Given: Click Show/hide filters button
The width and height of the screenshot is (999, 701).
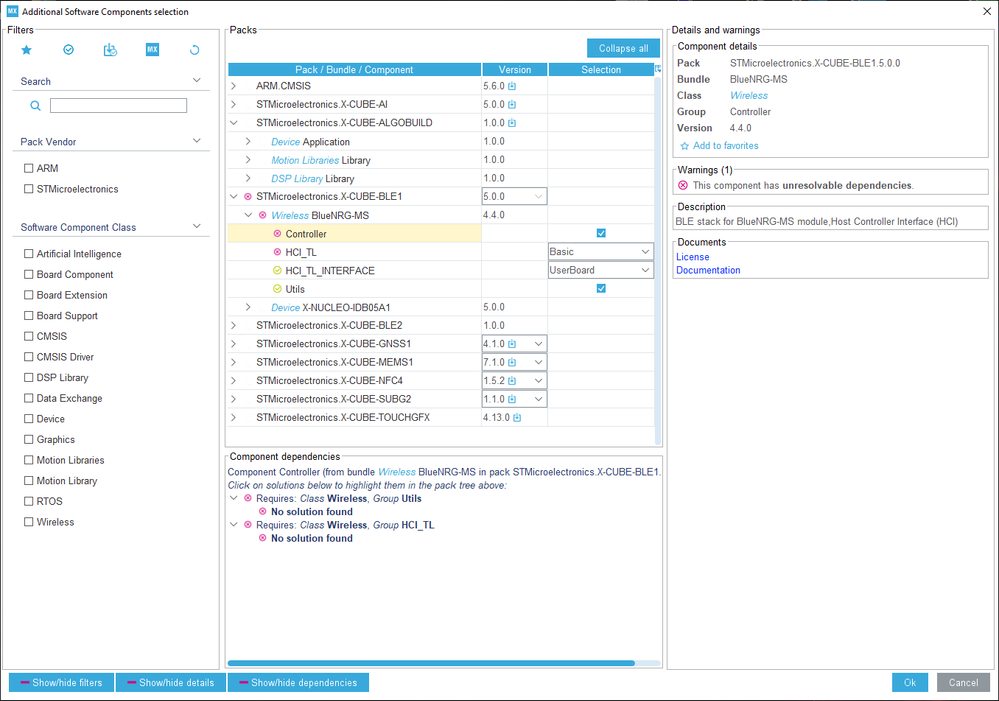Looking at the screenshot, I should pyautogui.click(x=61, y=683).
